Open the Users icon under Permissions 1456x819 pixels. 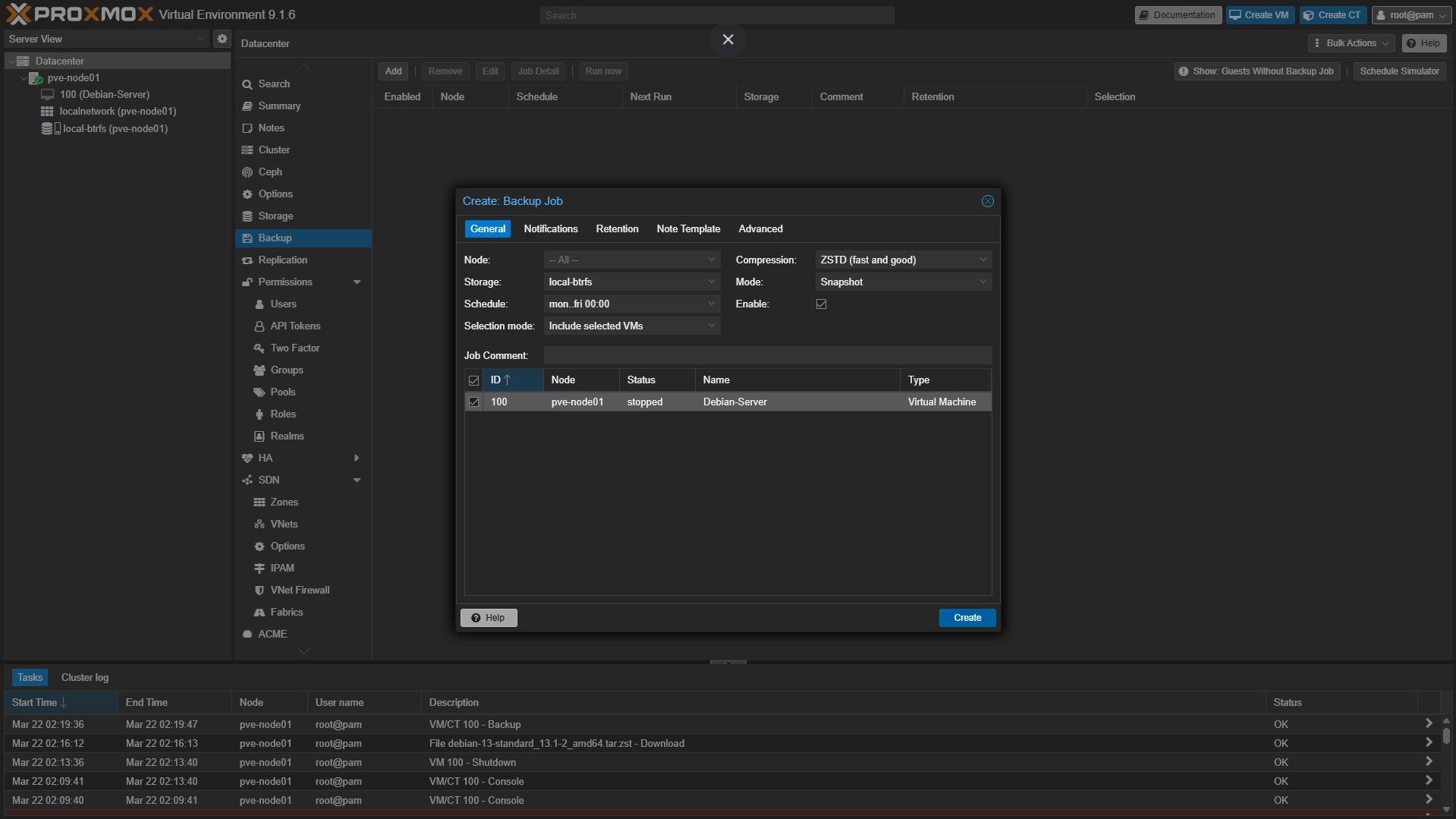tap(259, 304)
